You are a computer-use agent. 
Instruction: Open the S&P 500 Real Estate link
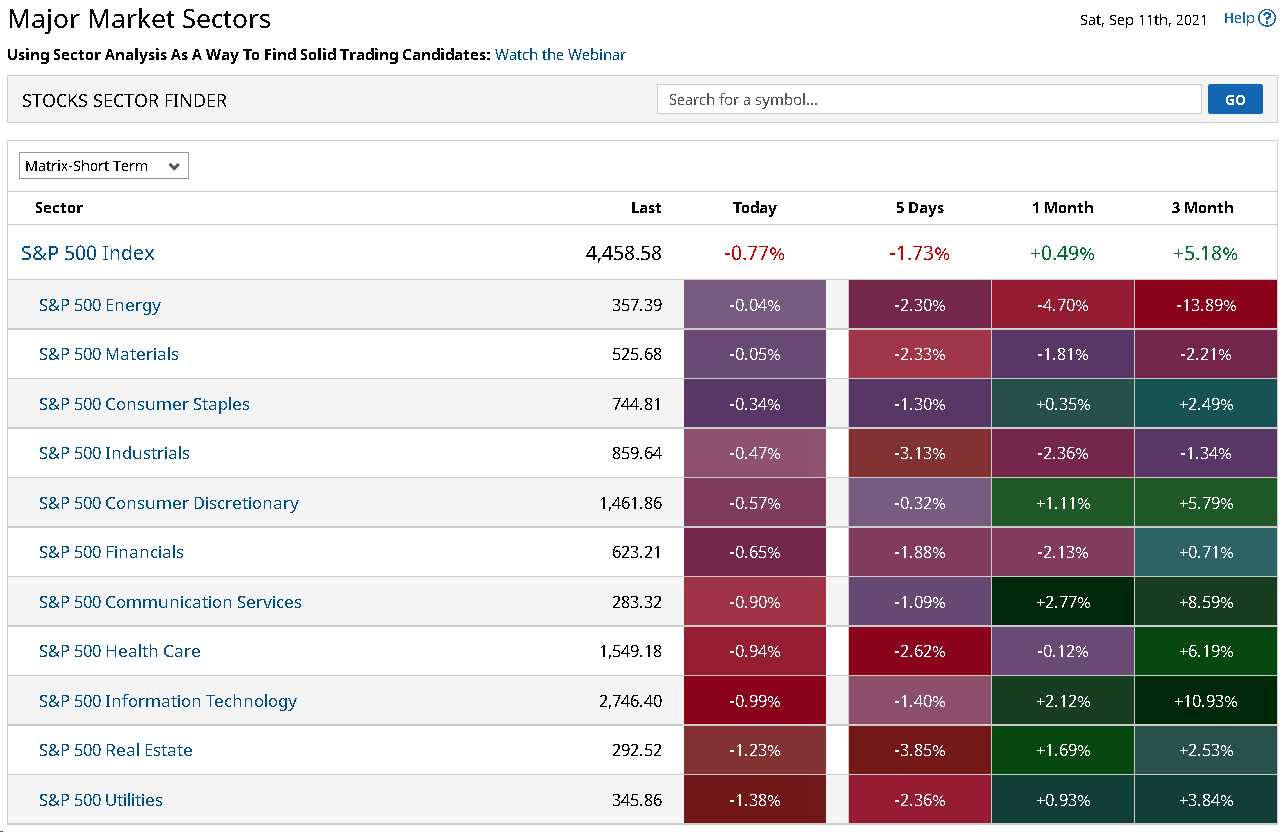click(116, 750)
